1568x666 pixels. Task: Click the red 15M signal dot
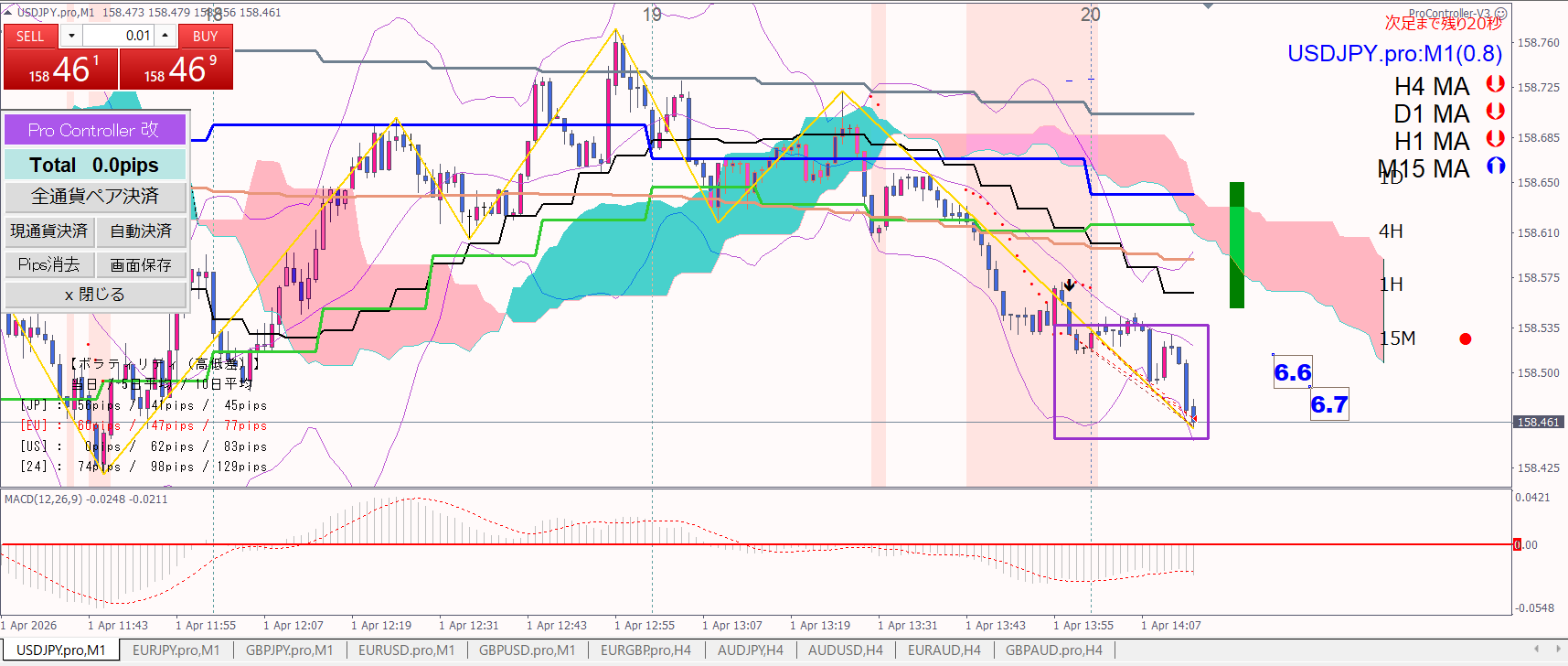point(1466,339)
